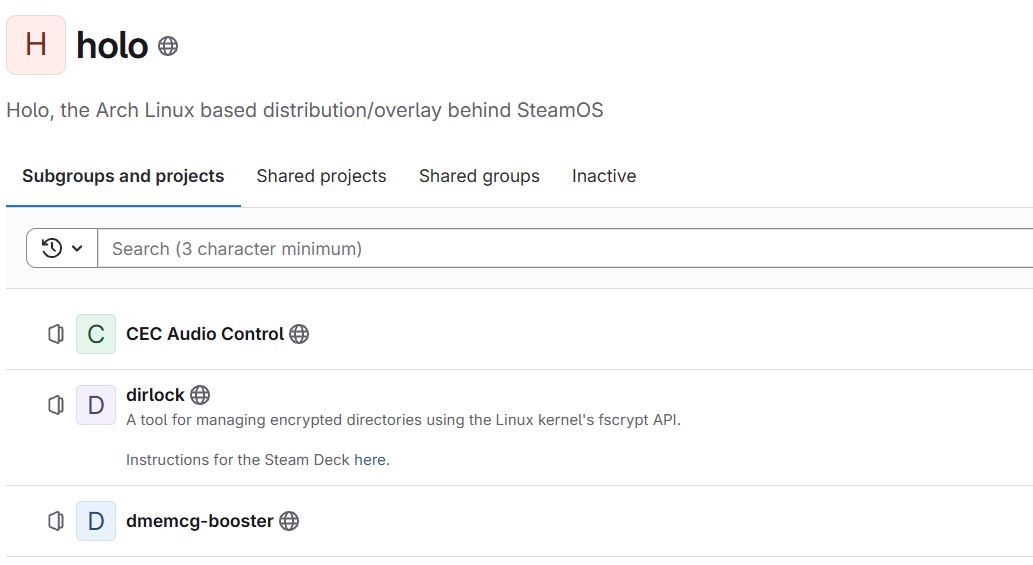The width and height of the screenshot is (1033, 565).
Task: Focus the Search (3 character minimum) field
Action: (x=565, y=248)
